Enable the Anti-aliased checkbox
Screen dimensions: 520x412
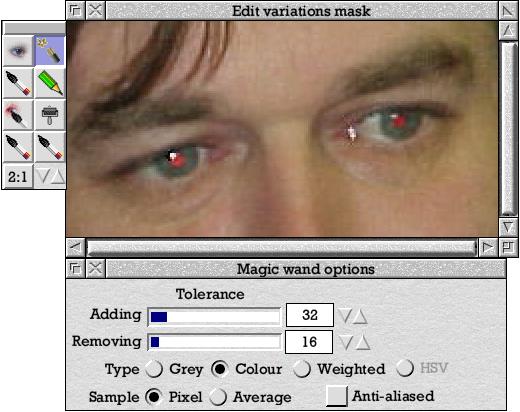tap(337, 396)
